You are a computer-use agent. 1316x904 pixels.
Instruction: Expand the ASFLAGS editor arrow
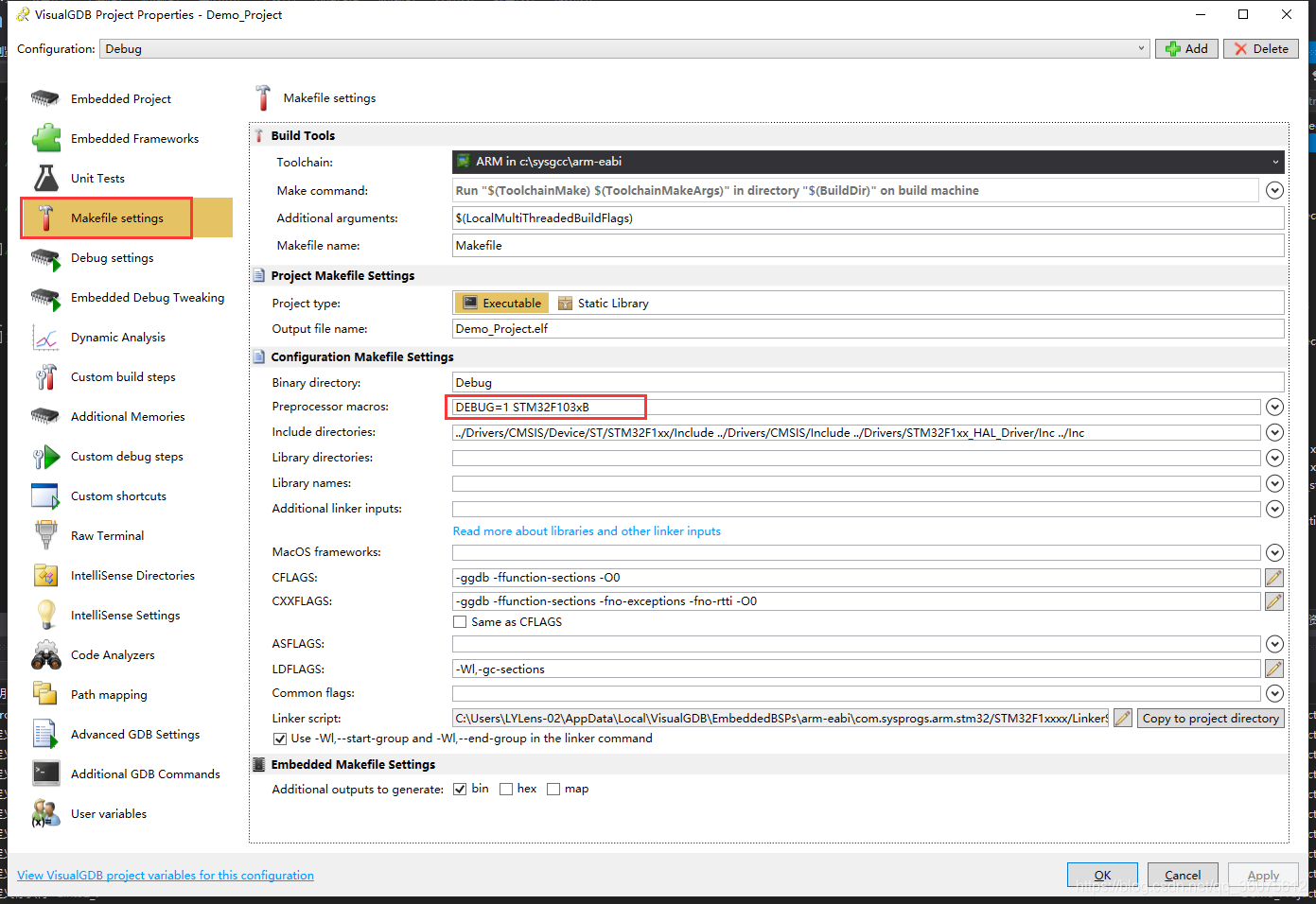[x=1274, y=645]
